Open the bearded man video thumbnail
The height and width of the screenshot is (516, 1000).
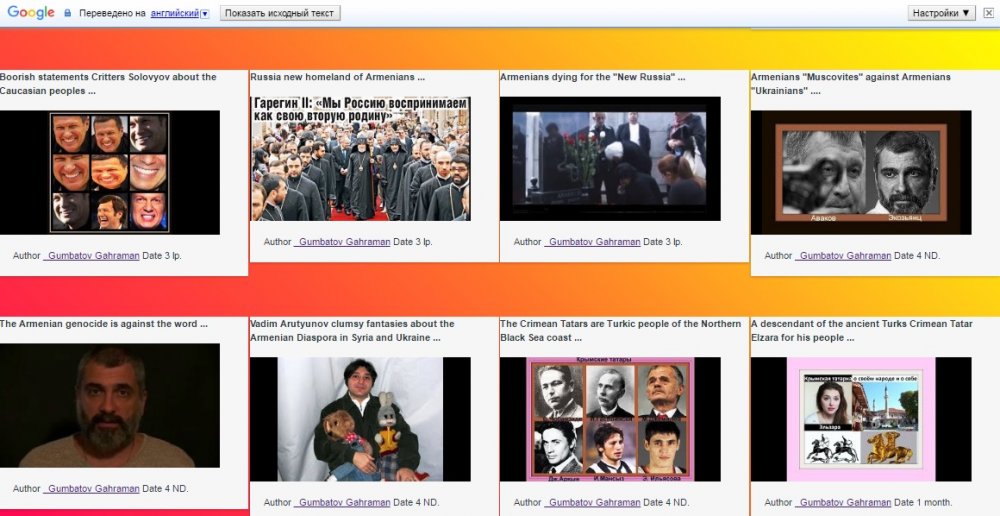(110, 405)
